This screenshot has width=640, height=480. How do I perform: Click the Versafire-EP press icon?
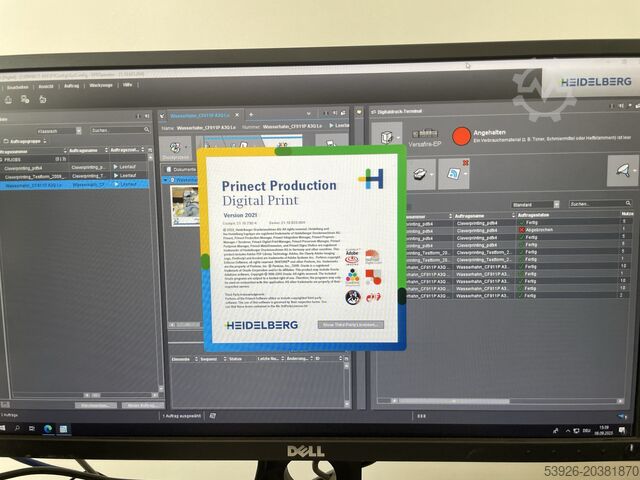pos(387,137)
